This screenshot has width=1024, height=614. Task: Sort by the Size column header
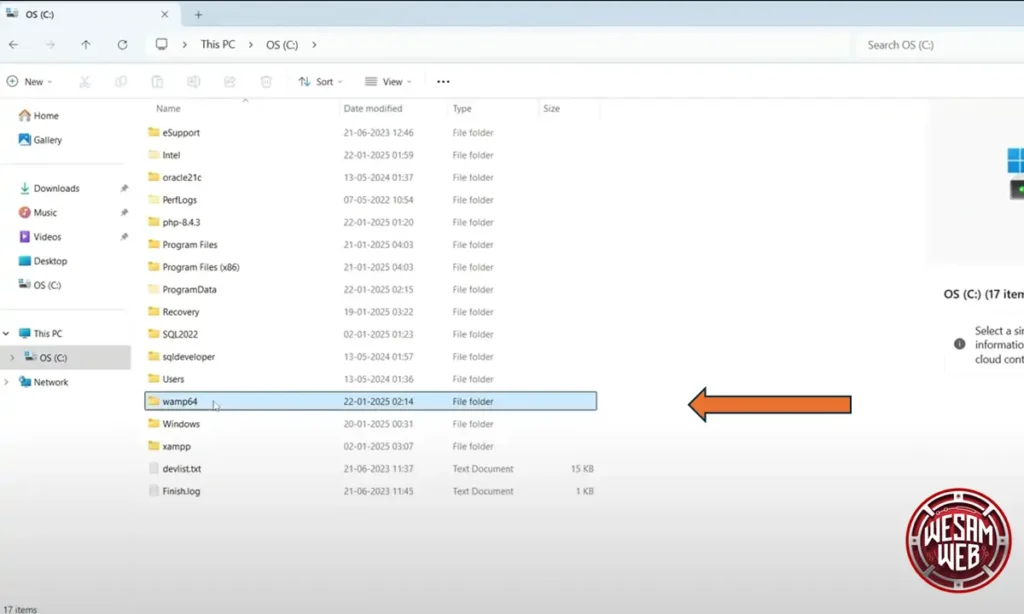click(551, 108)
